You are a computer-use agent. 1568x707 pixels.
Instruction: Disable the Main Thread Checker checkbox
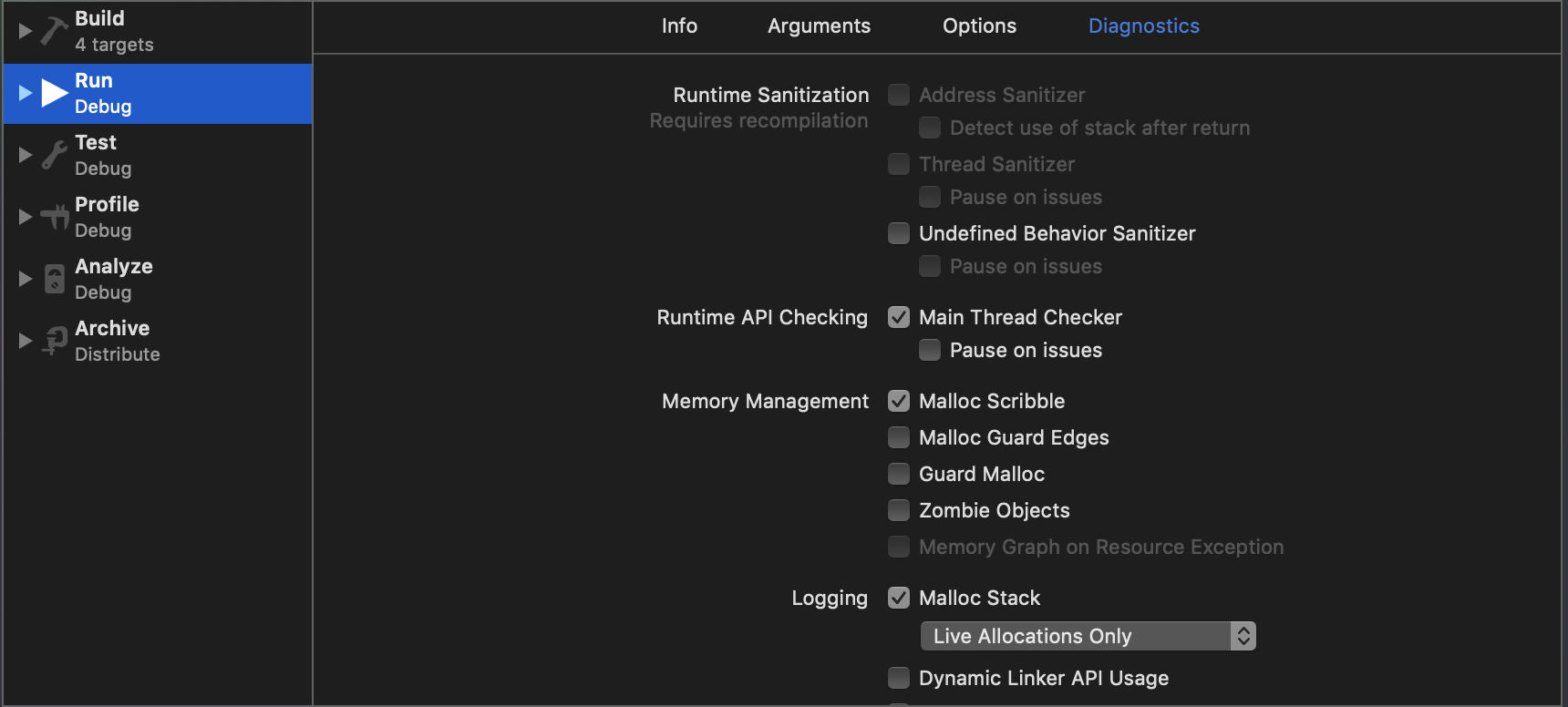click(899, 317)
